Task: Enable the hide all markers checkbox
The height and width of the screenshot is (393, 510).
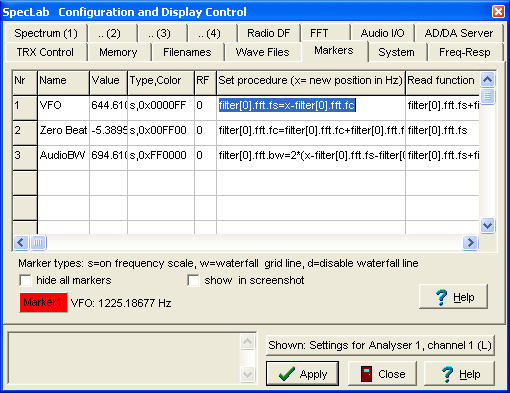Action: (25, 280)
